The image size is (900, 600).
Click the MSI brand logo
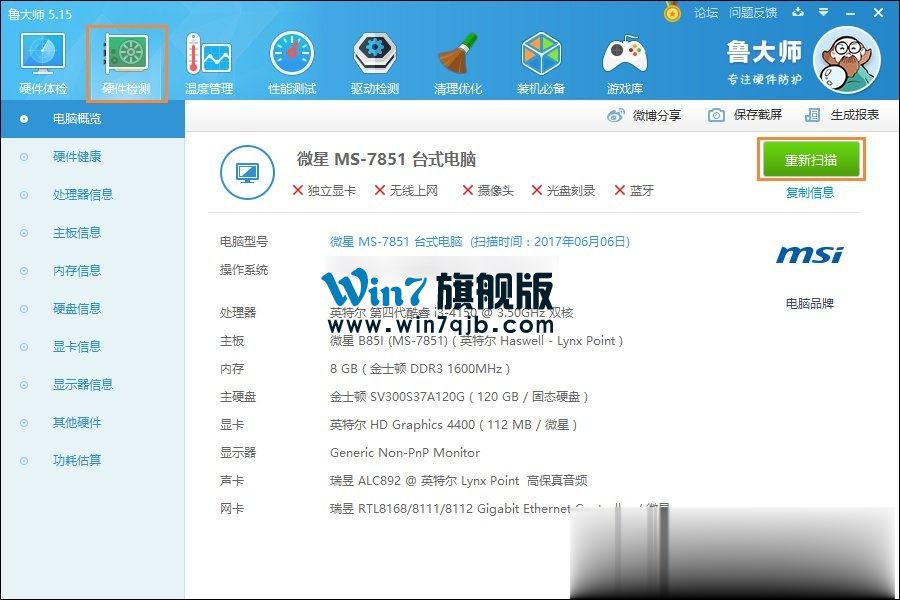[810, 254]
